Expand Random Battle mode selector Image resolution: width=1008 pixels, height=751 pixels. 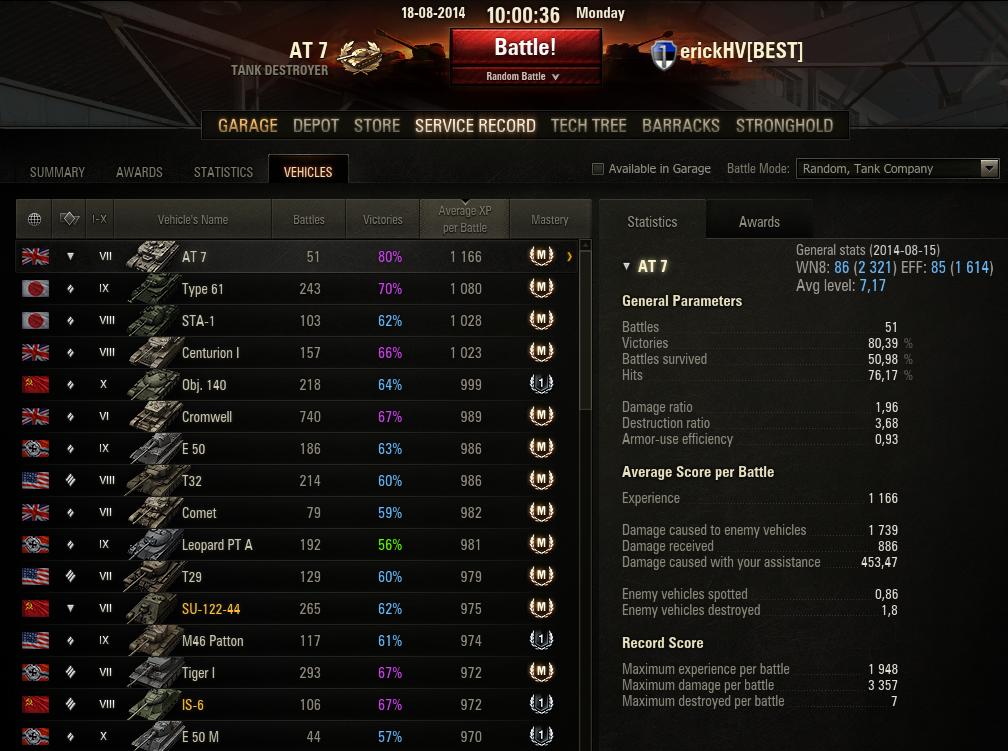click(x=523, y=76)
